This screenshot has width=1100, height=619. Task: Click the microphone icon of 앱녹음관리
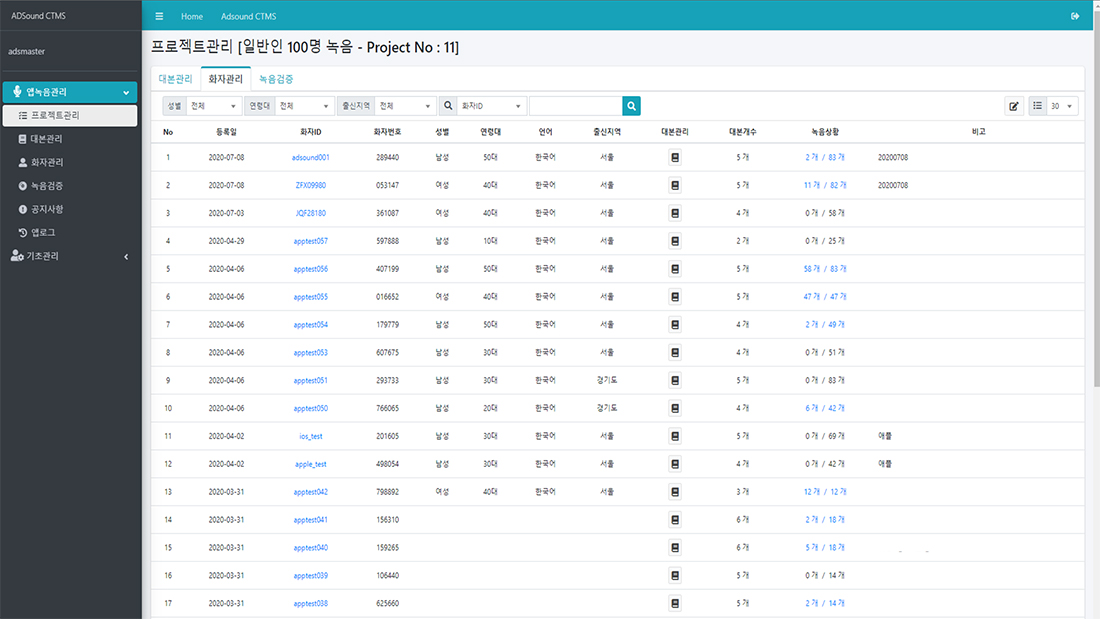(18, 92)
